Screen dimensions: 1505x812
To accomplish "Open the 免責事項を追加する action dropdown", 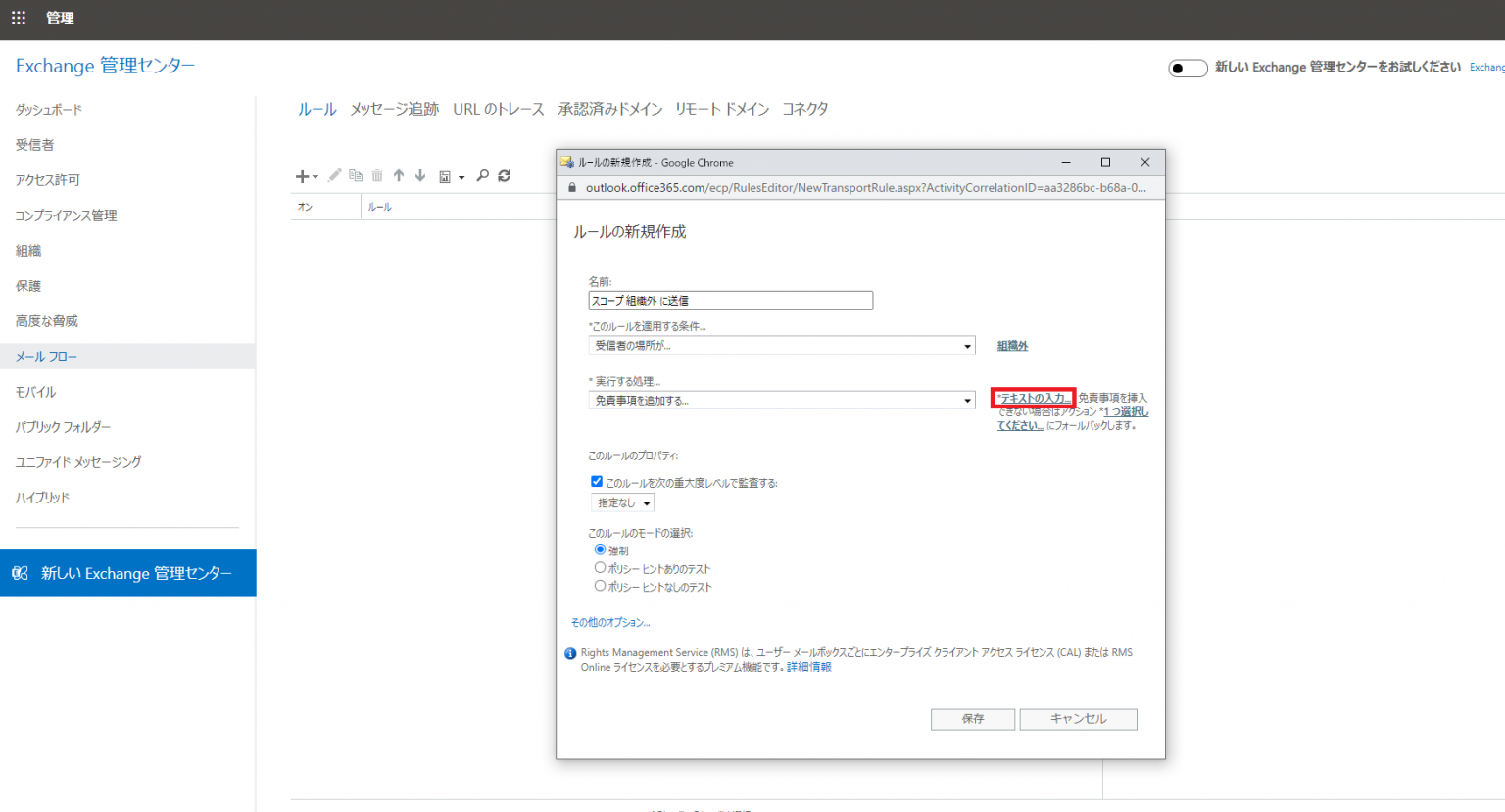I will click(782, 401).
